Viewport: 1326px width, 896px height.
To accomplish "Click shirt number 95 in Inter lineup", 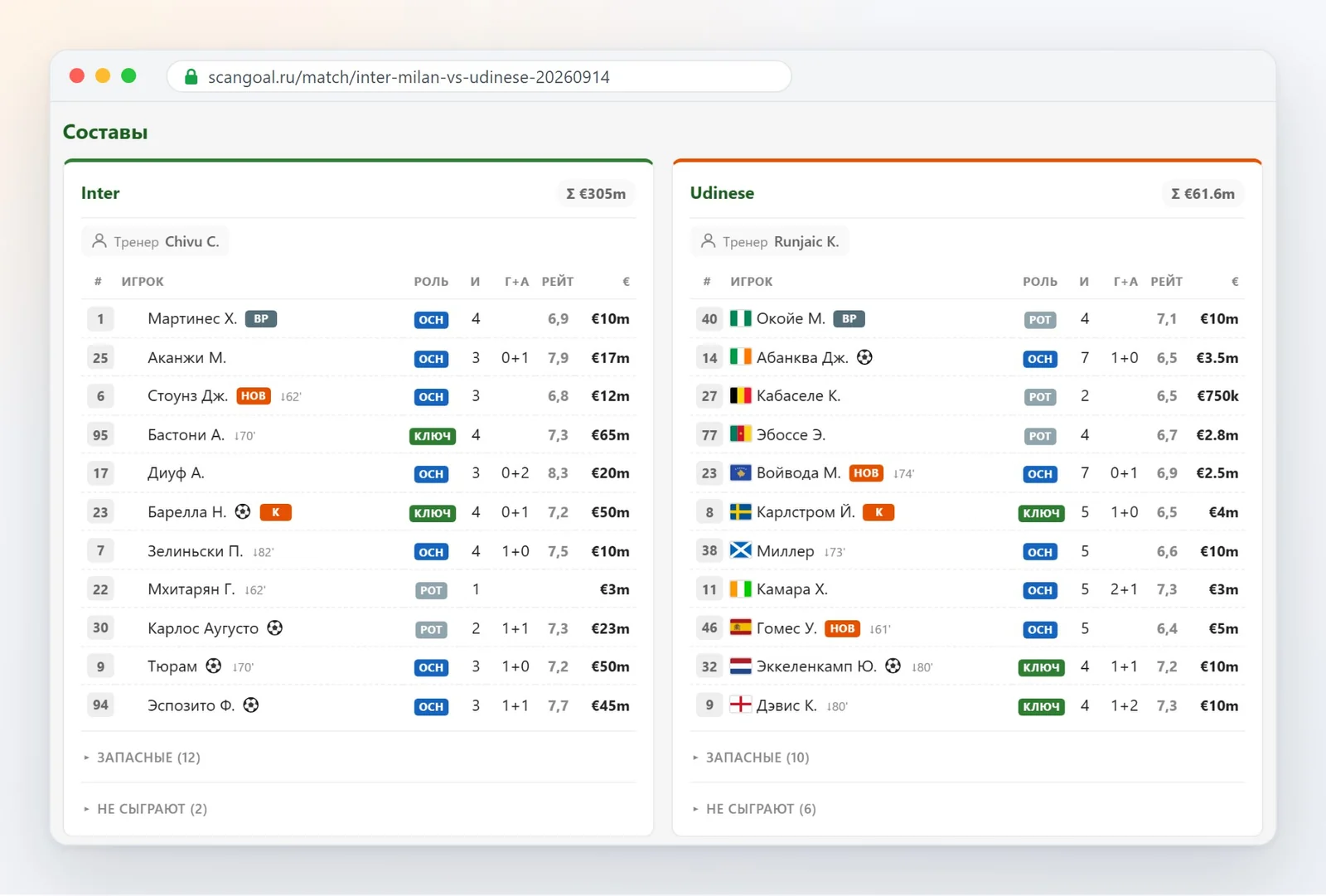I will pos(100,434).
